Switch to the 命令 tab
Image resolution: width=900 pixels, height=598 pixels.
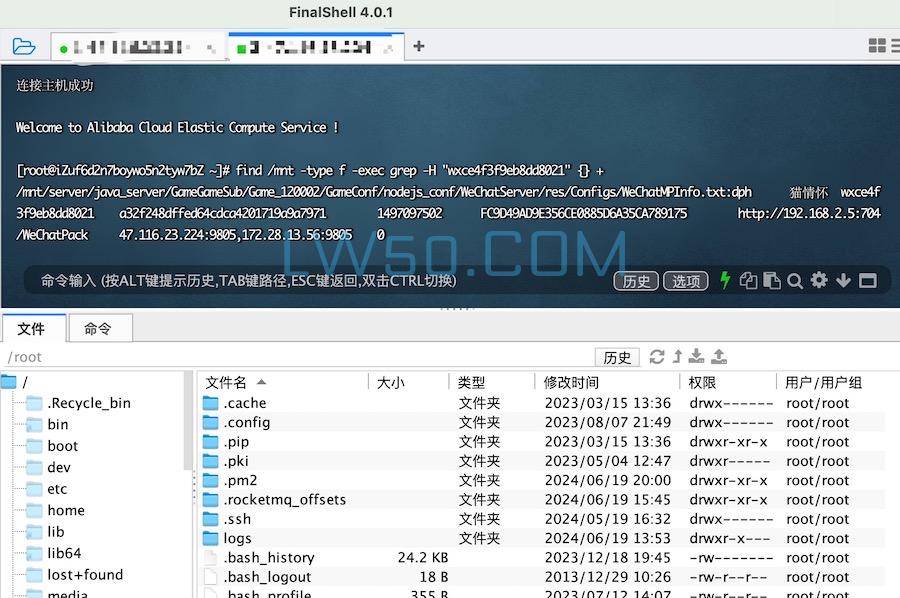tap(99, 328)
